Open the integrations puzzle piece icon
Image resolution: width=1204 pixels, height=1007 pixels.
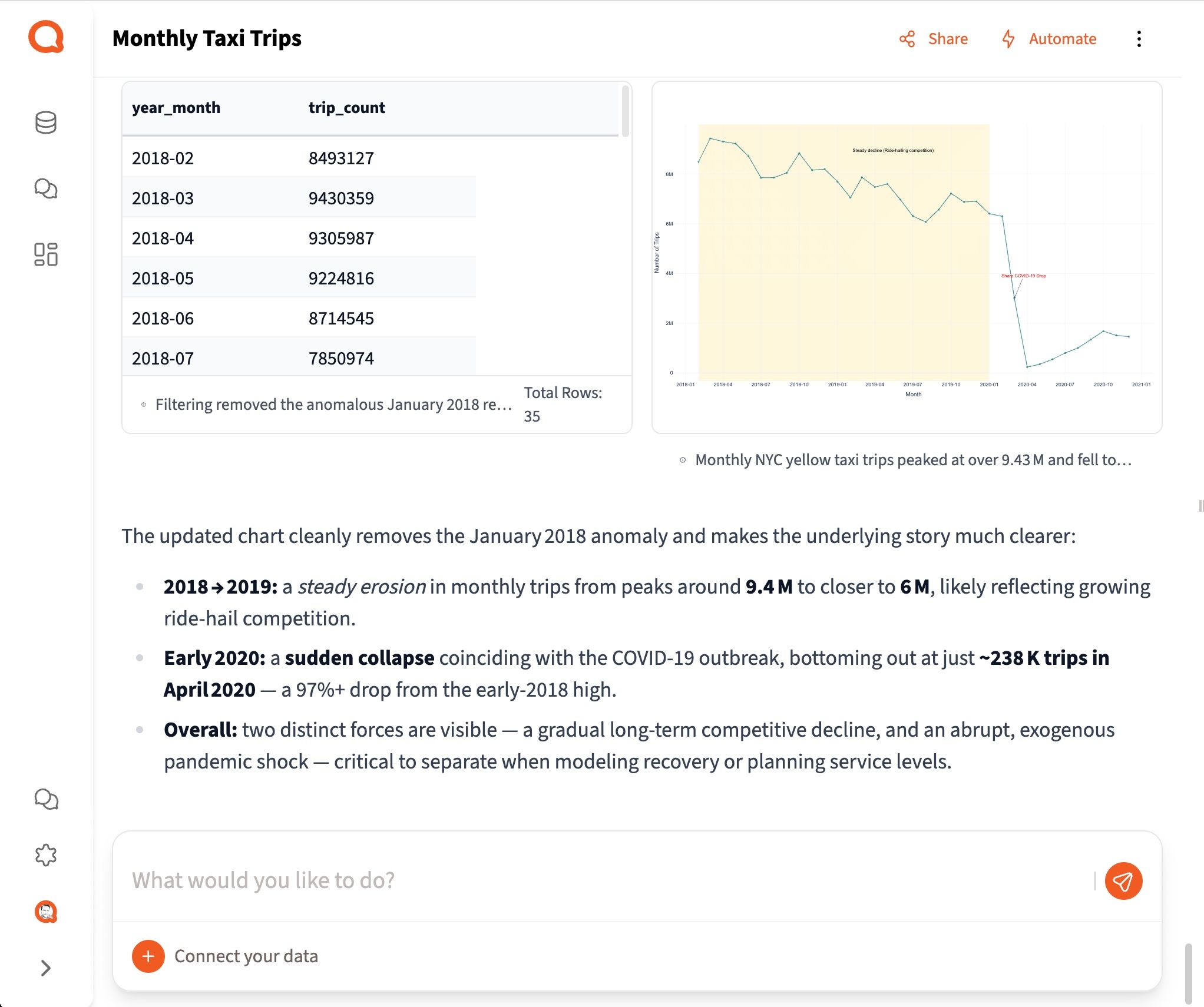point(46,855)
